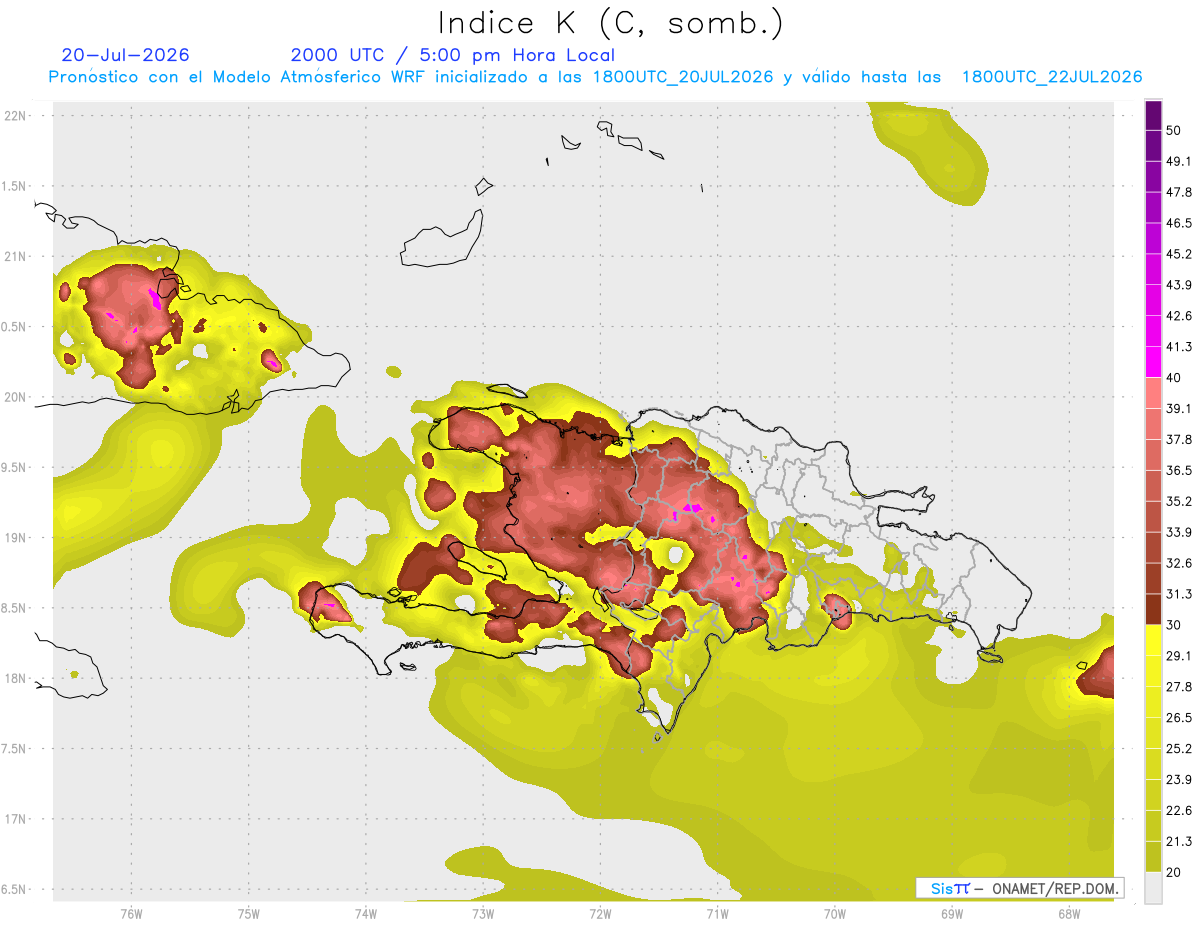Click the '43.9' colorbar value
This screenshot has width=1200, height=927.
tap(1179, 285)
